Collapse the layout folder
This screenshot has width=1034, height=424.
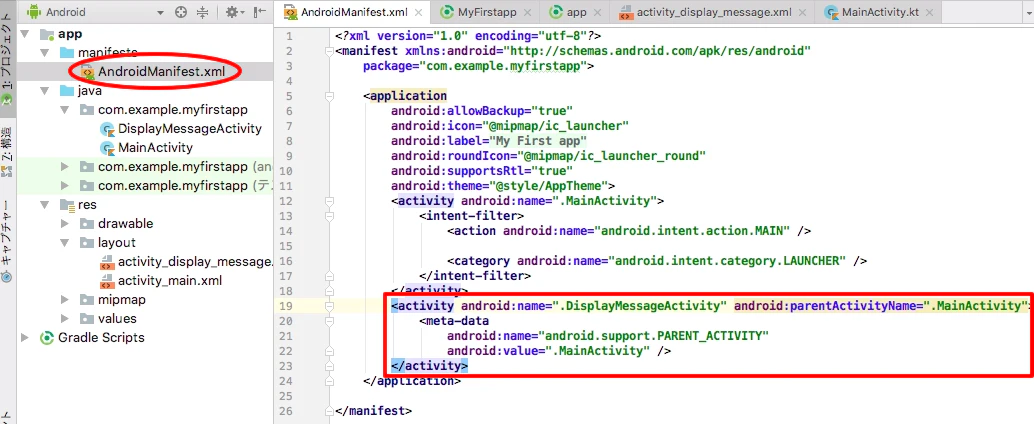click(x=65, y=243)
